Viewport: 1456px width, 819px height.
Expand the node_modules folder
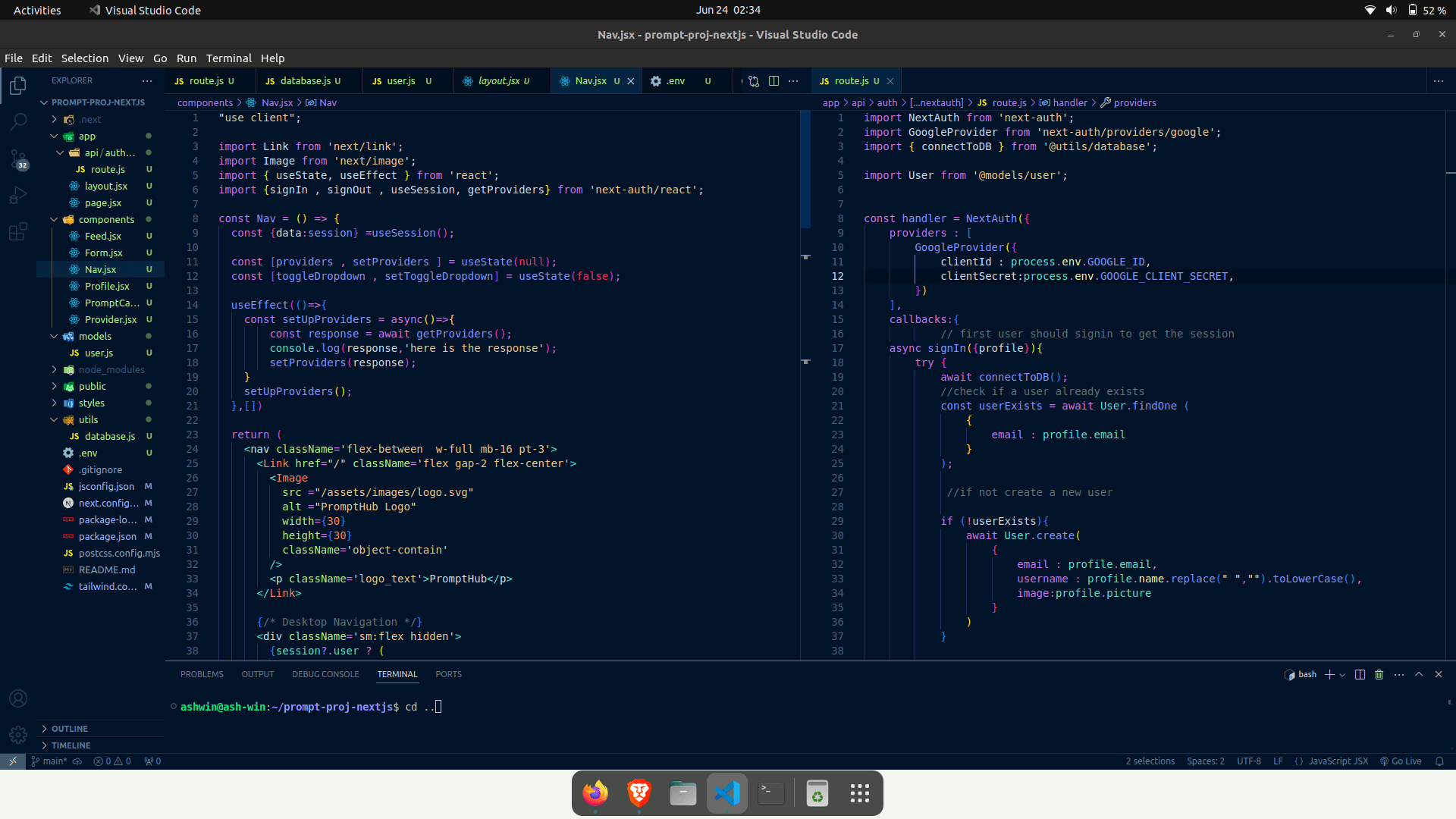[x=53, y=369]
